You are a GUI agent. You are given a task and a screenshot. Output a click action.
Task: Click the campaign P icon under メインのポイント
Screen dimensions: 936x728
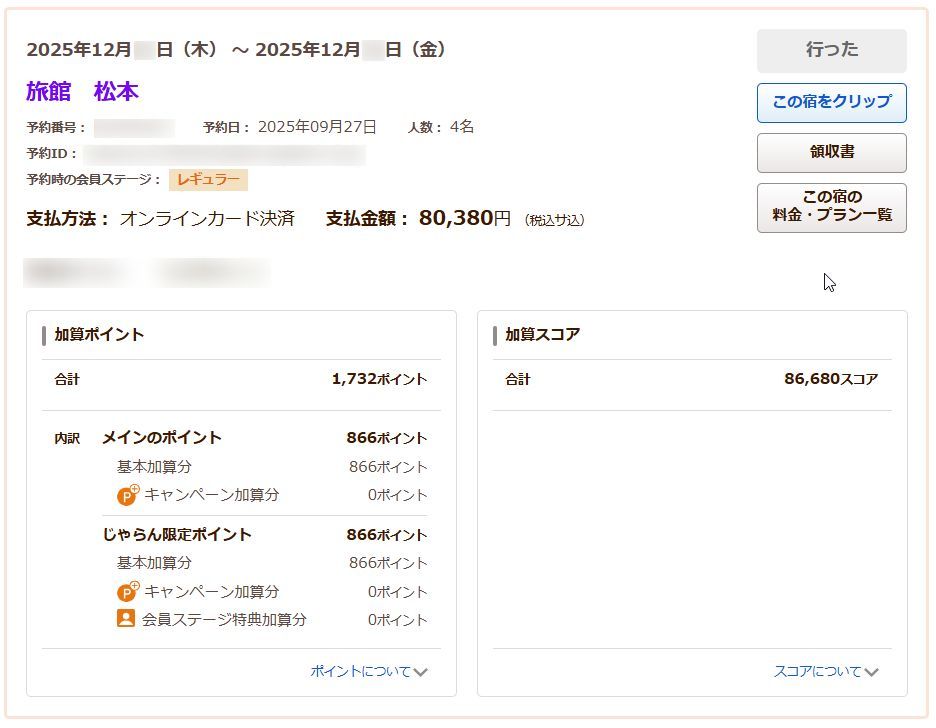pos(127,495)
